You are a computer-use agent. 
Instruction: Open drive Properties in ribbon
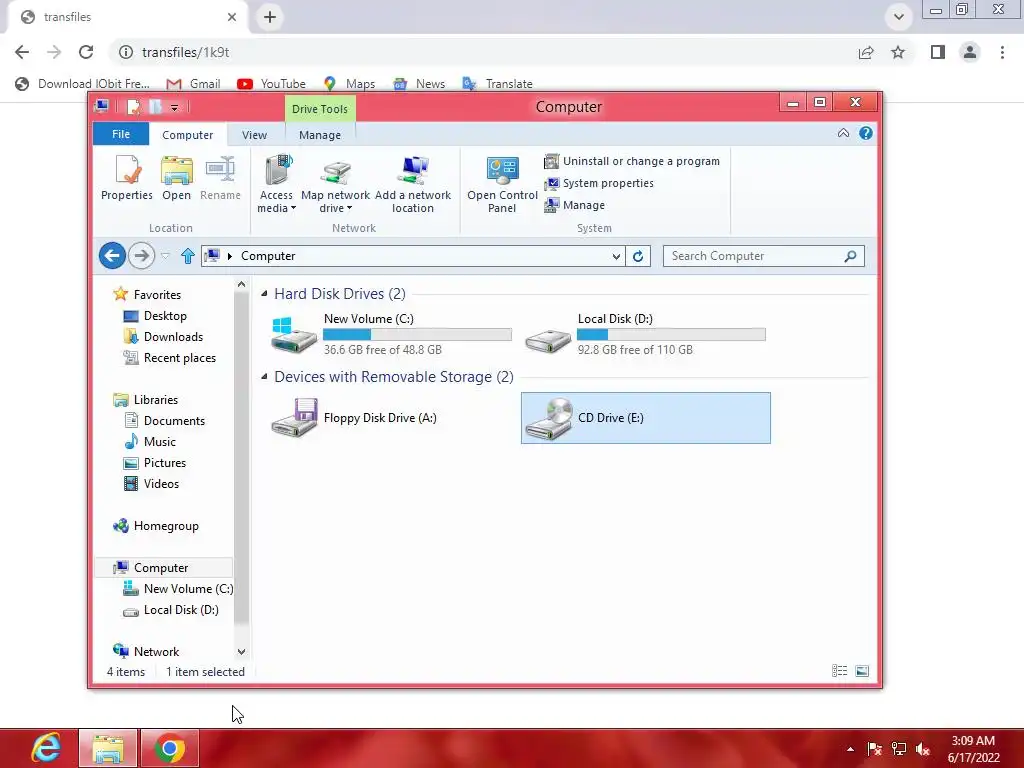coord(127,178)
